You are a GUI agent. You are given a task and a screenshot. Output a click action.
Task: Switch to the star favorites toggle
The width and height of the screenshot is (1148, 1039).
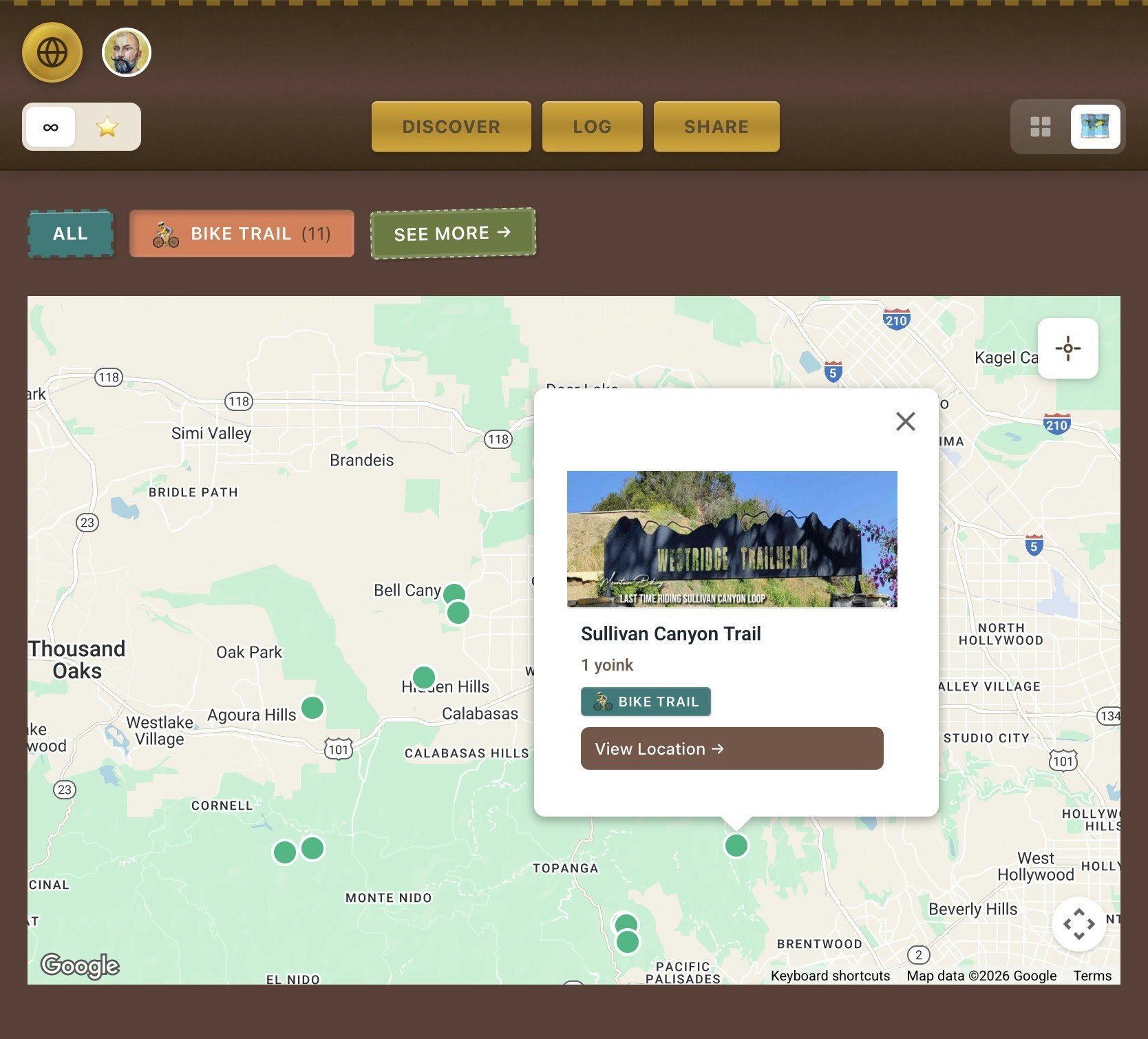click(x=107, y=127)
